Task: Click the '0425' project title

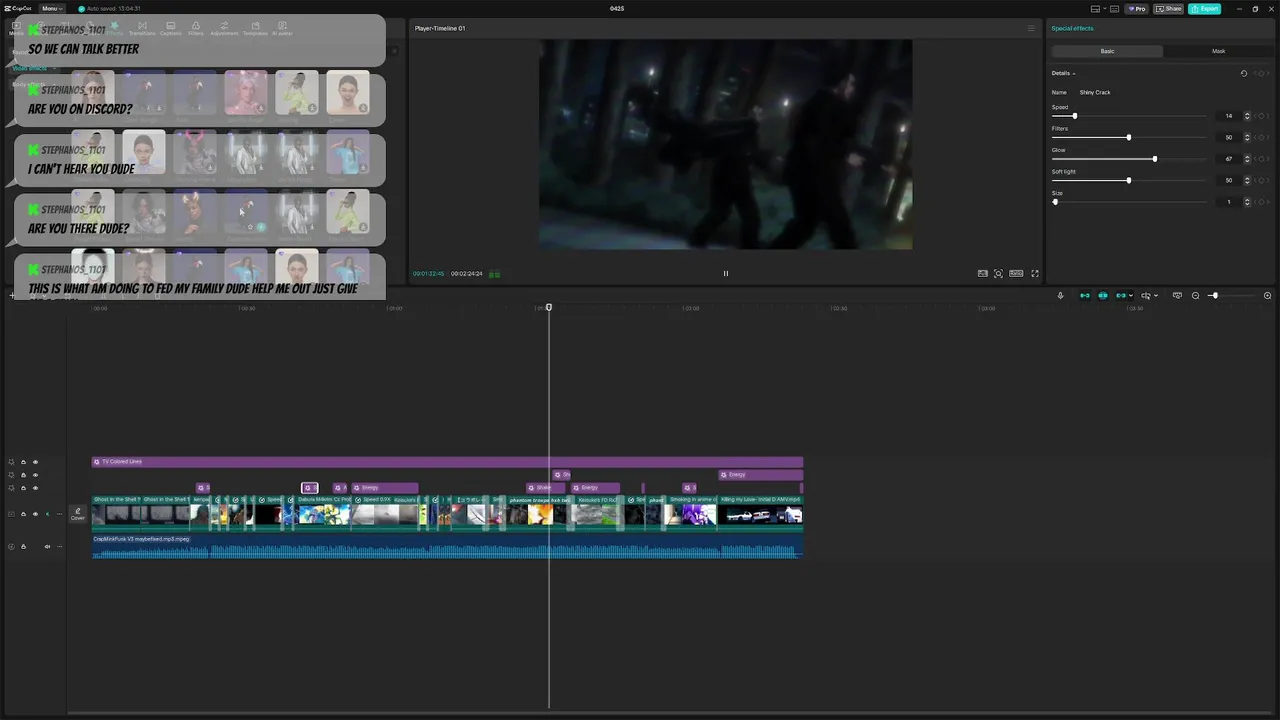Action: coord(617,9)
